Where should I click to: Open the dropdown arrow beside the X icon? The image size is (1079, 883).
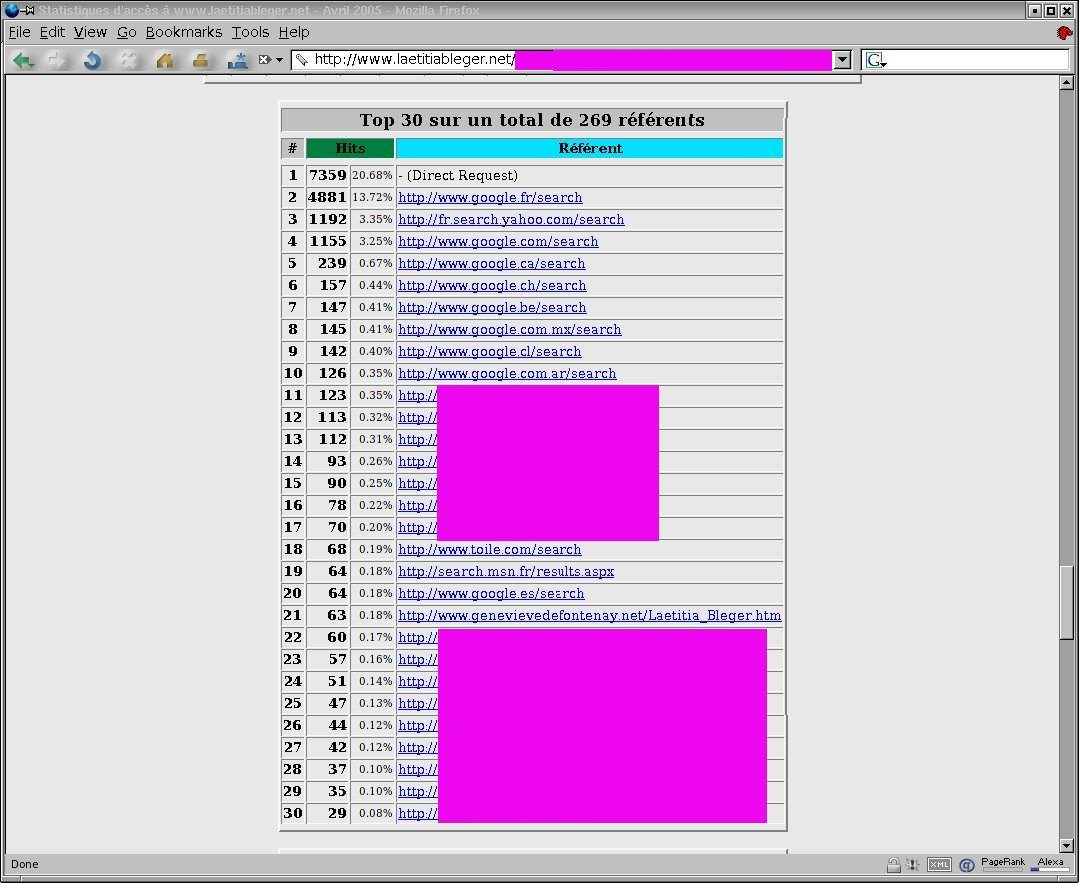(279, 60)
